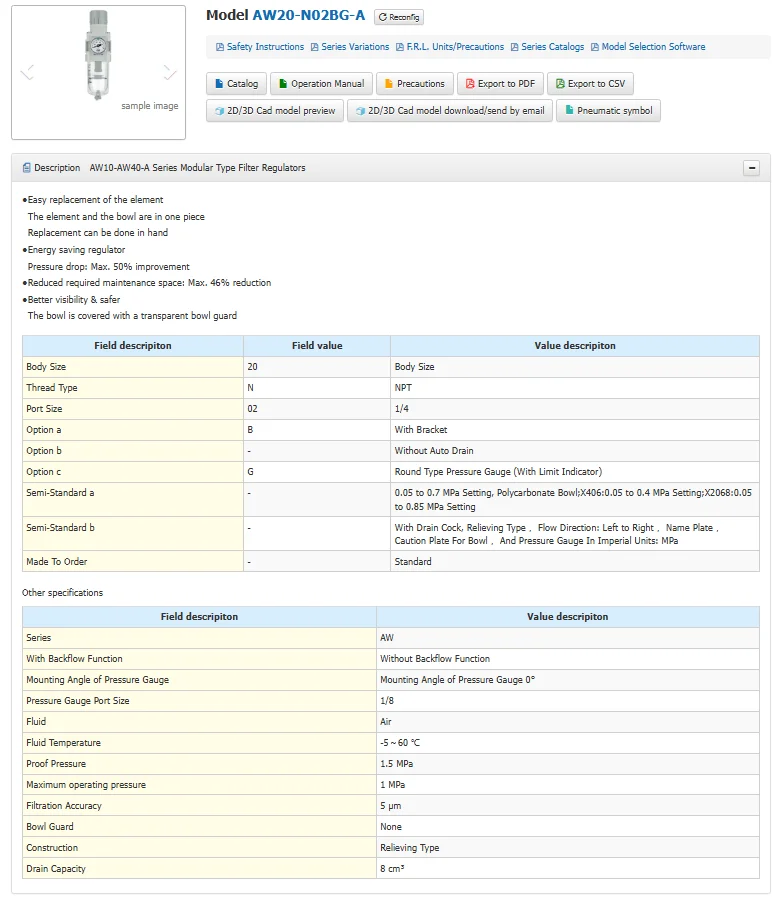Image resolution: width=772 pixels, height=898 pixels.
Task: View the Pneumatic symbol
Action: 608,111
